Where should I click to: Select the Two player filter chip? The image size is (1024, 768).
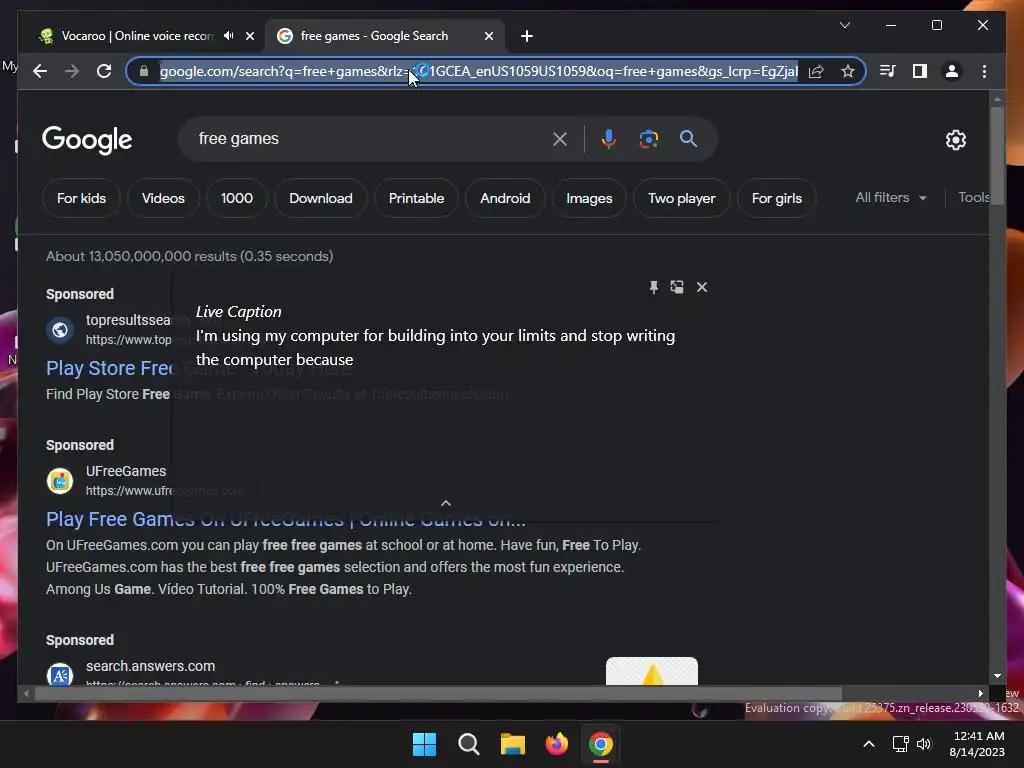tap(681, 198)
